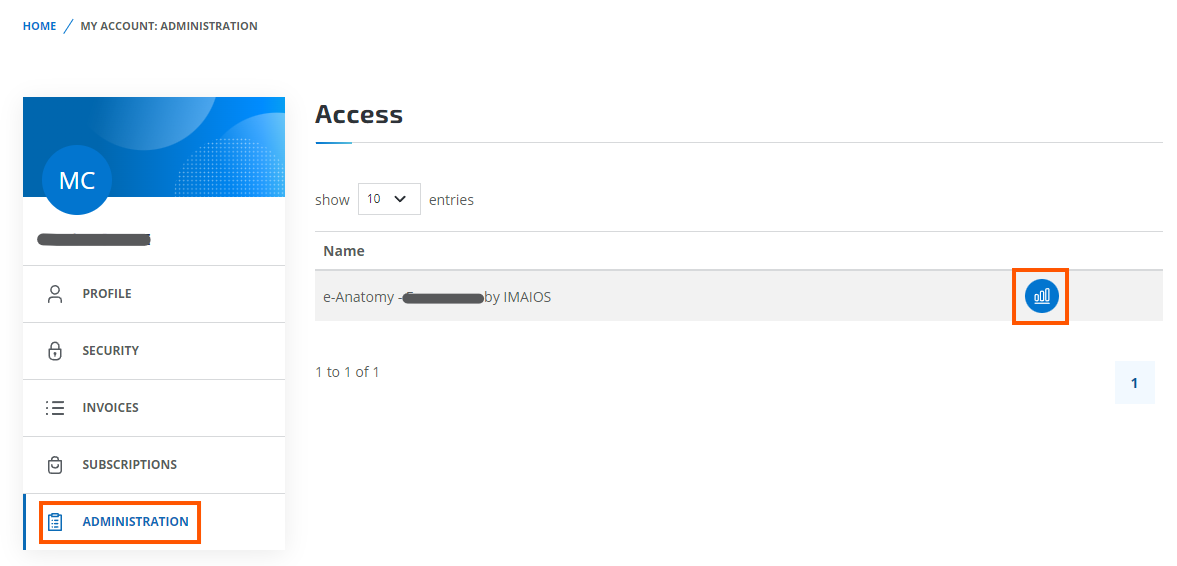The height and width of the screenshot is (566, 1177).
Task: Click the dropdown chevron beside 10
Action: tap(400, 199)
